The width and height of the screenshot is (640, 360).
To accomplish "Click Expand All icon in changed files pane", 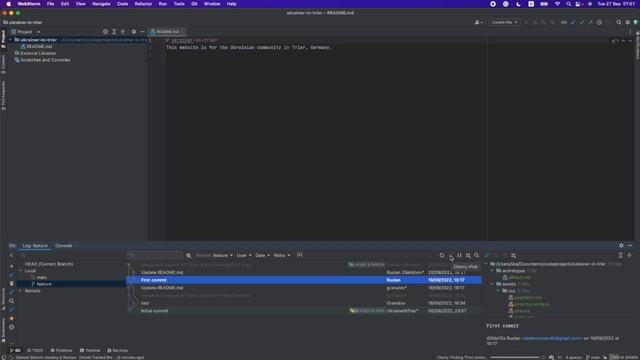I will click(x=620, y=256).
